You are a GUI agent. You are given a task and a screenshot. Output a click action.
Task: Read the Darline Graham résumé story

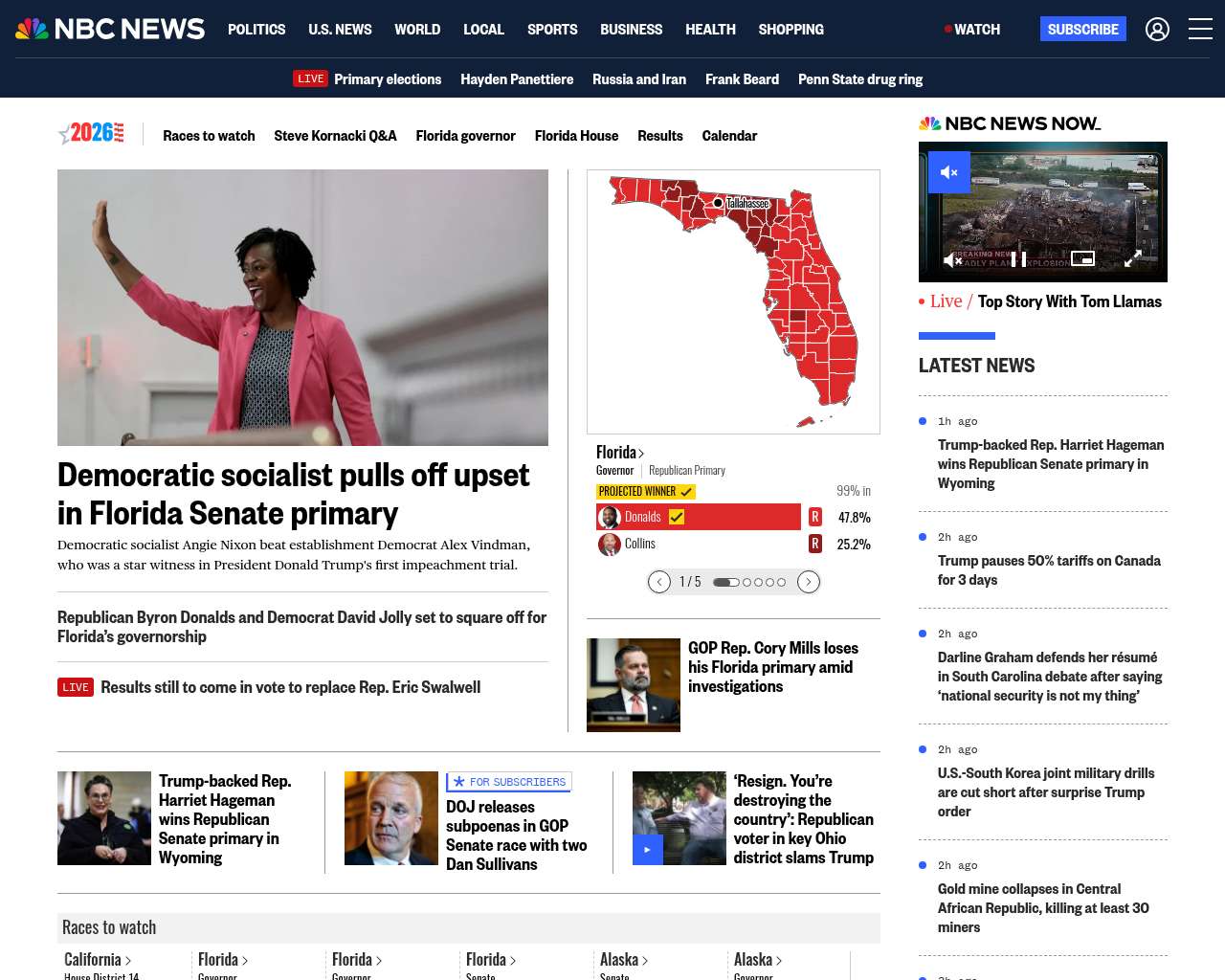point(1050,677)
